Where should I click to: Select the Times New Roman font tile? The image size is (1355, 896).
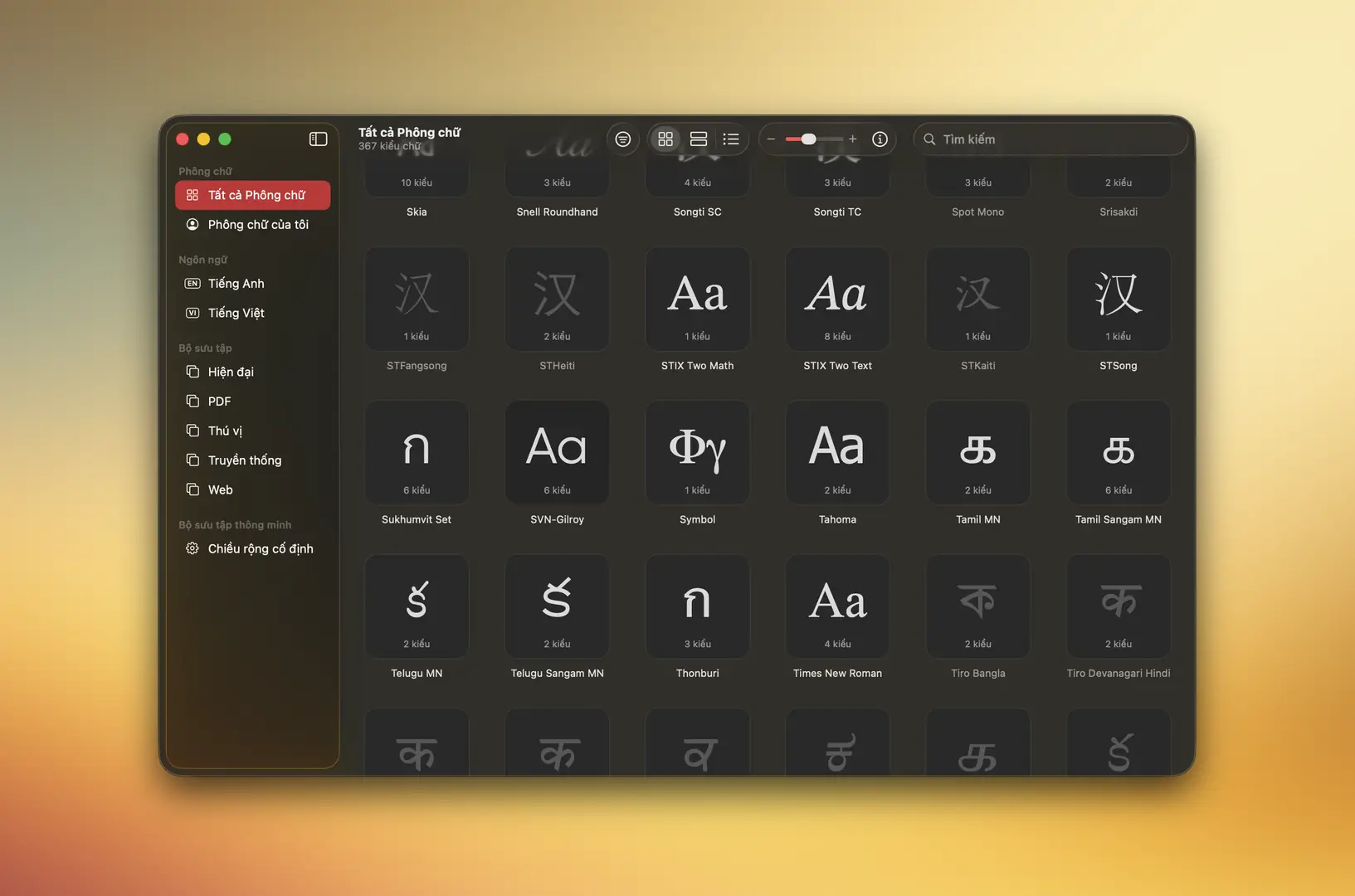(838, 606)
